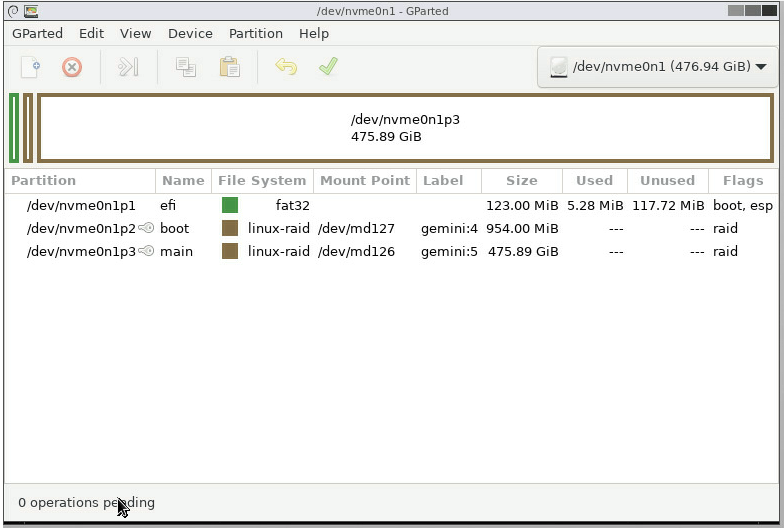Click the used value '5.28 MiB'
Viewport: 784px width, 528px height.
[x=595, y=205]
